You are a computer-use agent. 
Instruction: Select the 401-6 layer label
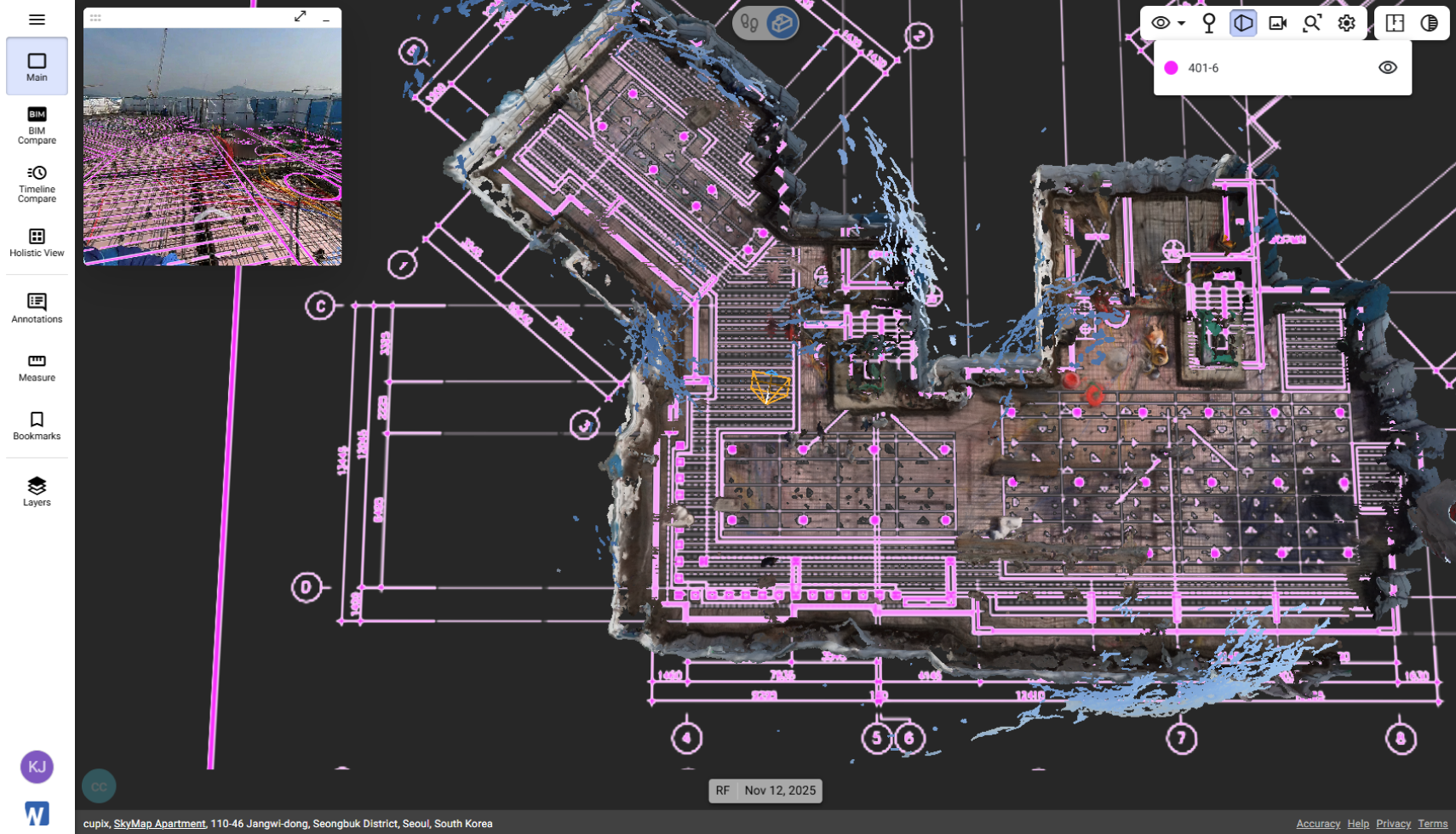1203,68
